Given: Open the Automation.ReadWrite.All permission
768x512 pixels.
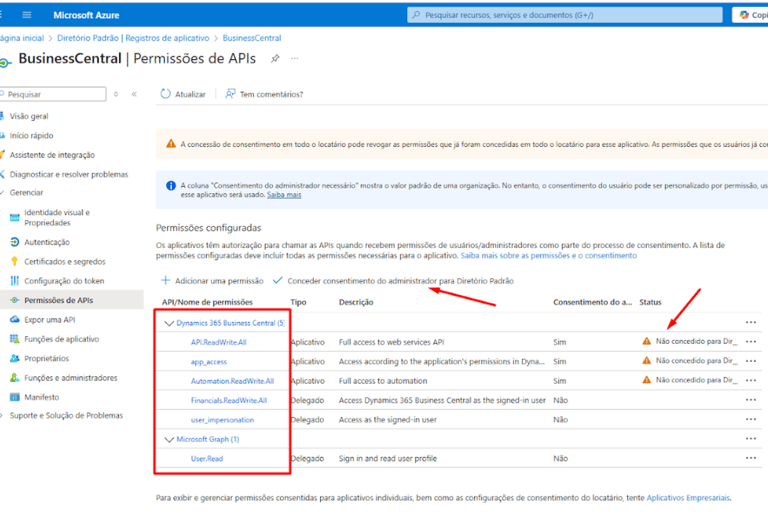Looking at the screenshot, I should coord(232,381).
